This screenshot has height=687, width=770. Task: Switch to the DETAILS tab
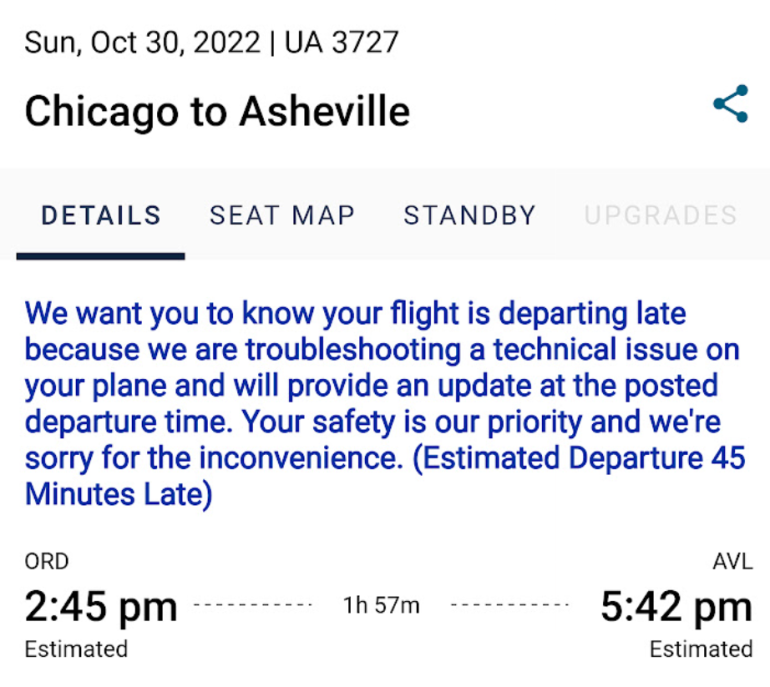coord(101,215)
